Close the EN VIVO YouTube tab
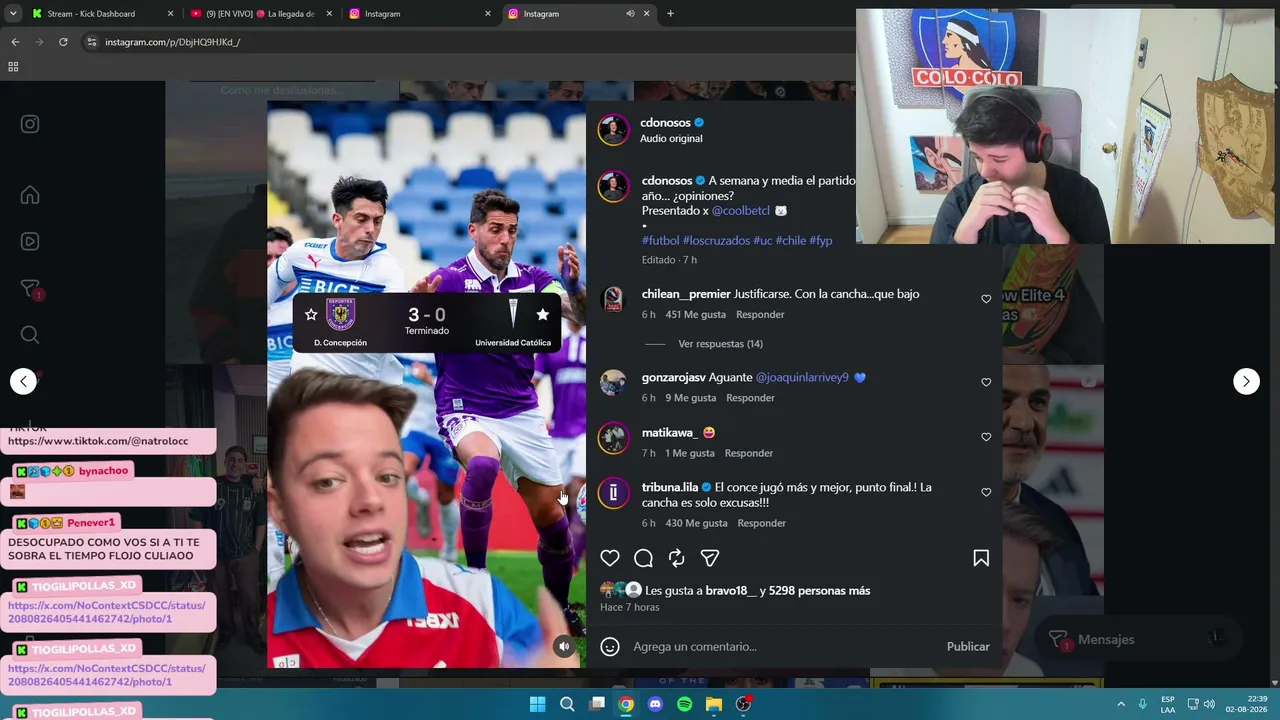 329,14
